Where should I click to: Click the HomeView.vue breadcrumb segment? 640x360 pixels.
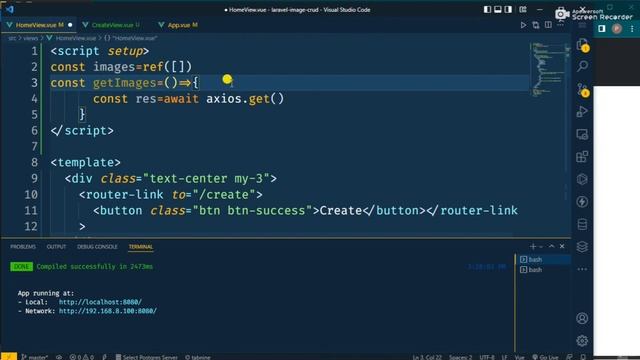tap(76, 38)
